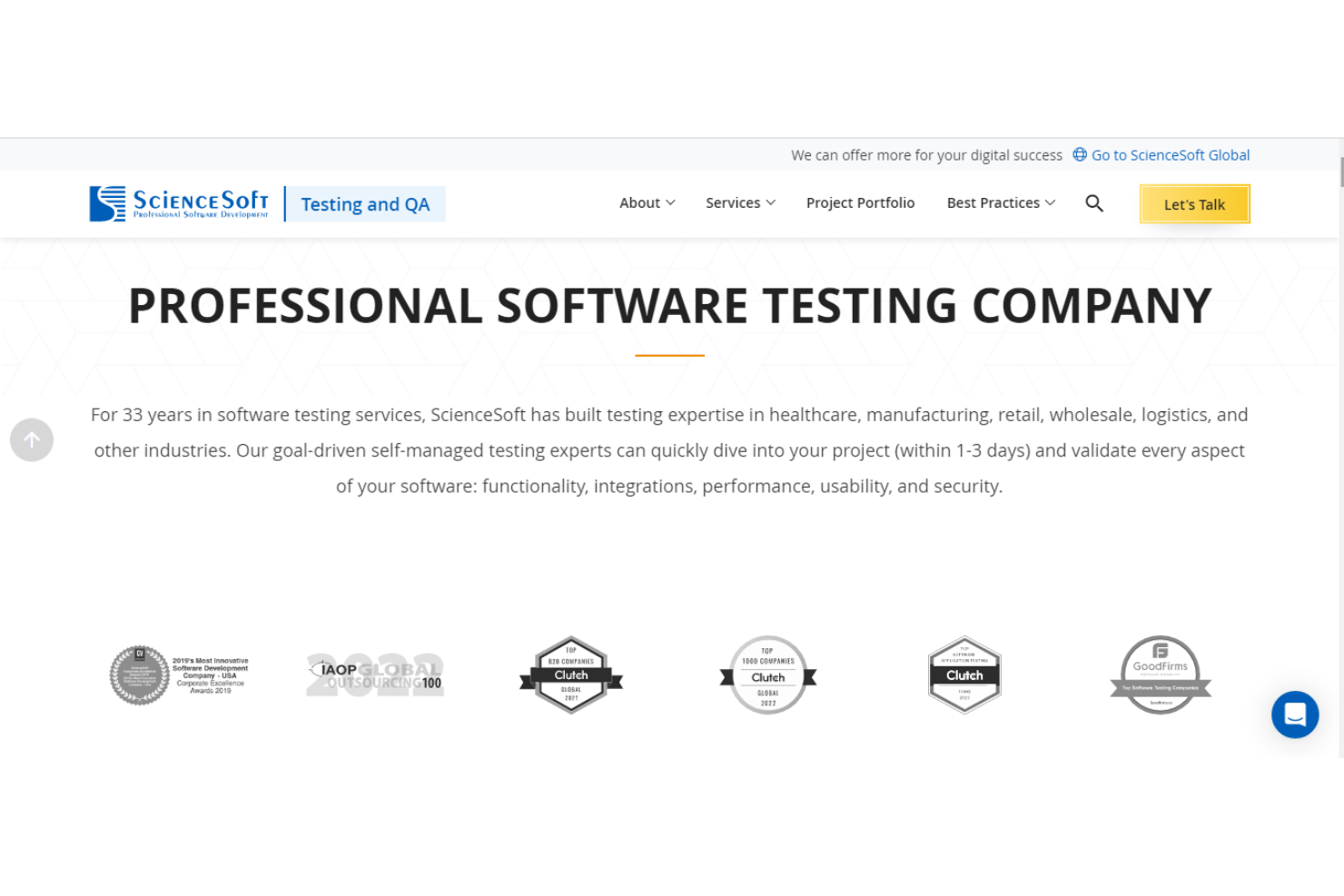Click the Professional Software Testing Company heading
The image size is (1344, 896).
point(669,306)
